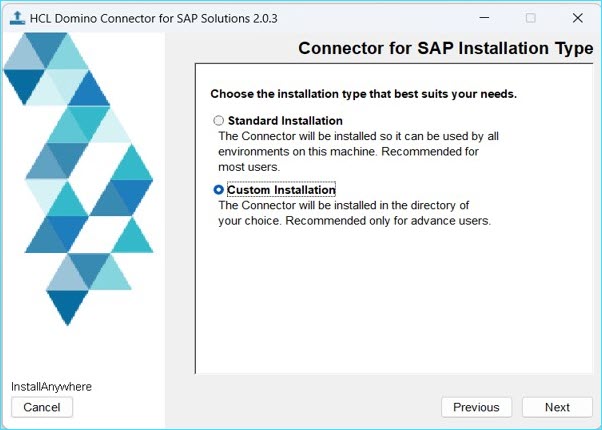This screenshot has height=430, width=602.
Task: Click the HCL installer icon in title bar
Action: pyautogui.click(x=18, y=18)
